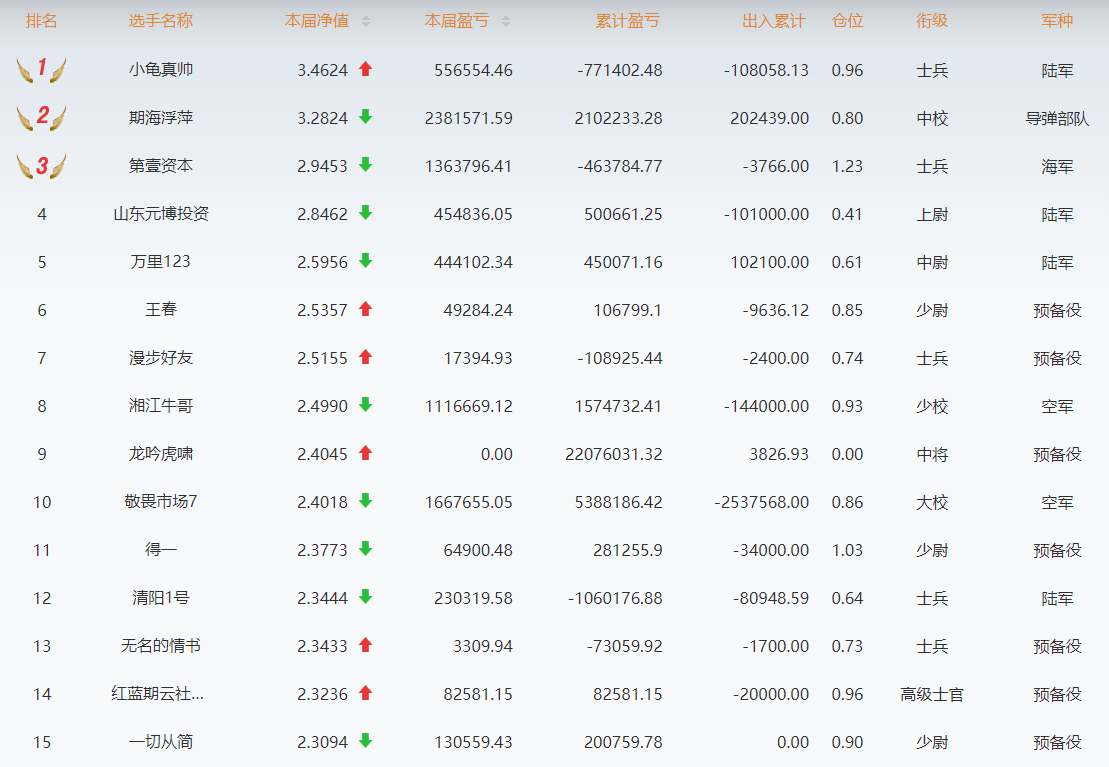Click green down arrow beside 3.2824

[x=366, y=117]
